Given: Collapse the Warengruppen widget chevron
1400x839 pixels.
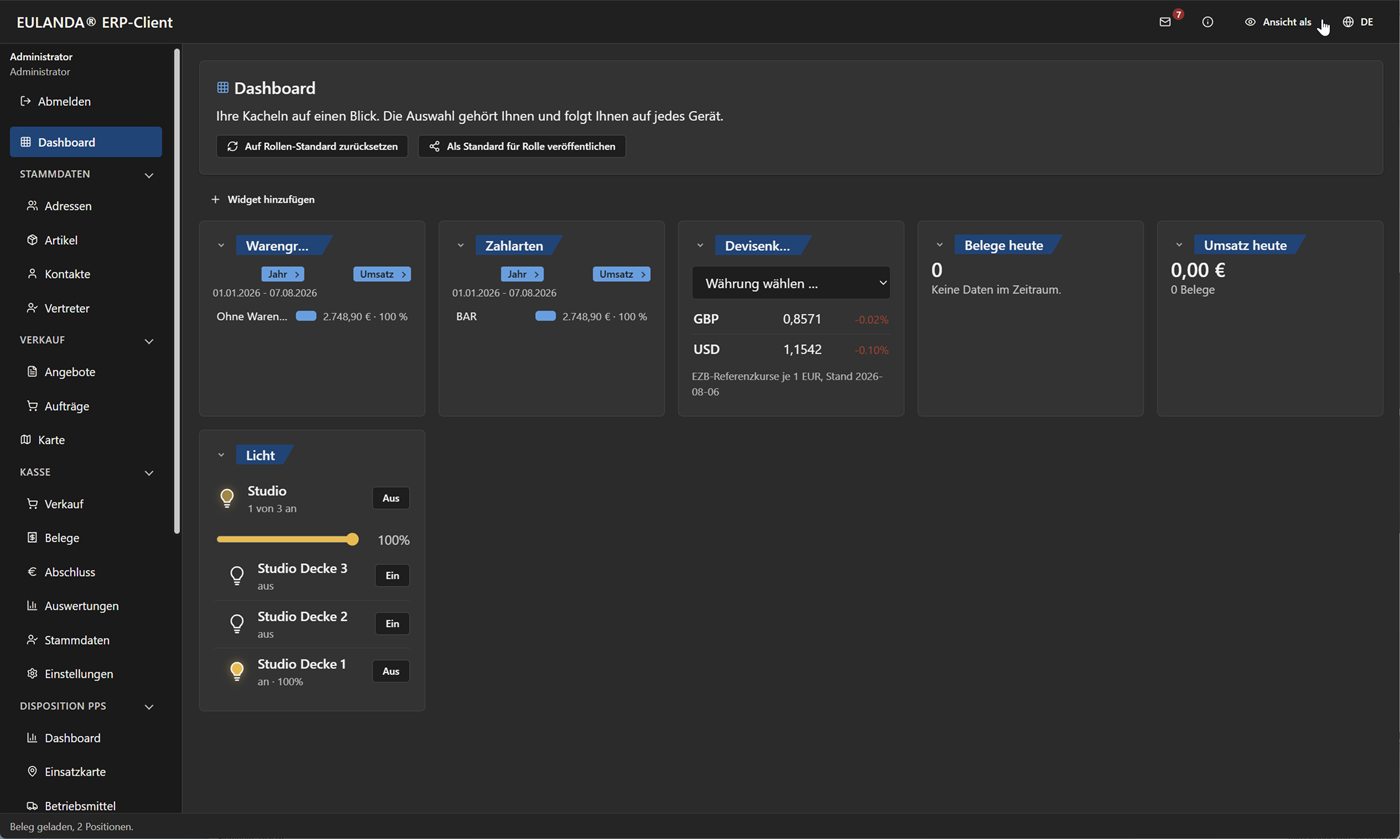Looking at the screenshot, I should point(221,245).
